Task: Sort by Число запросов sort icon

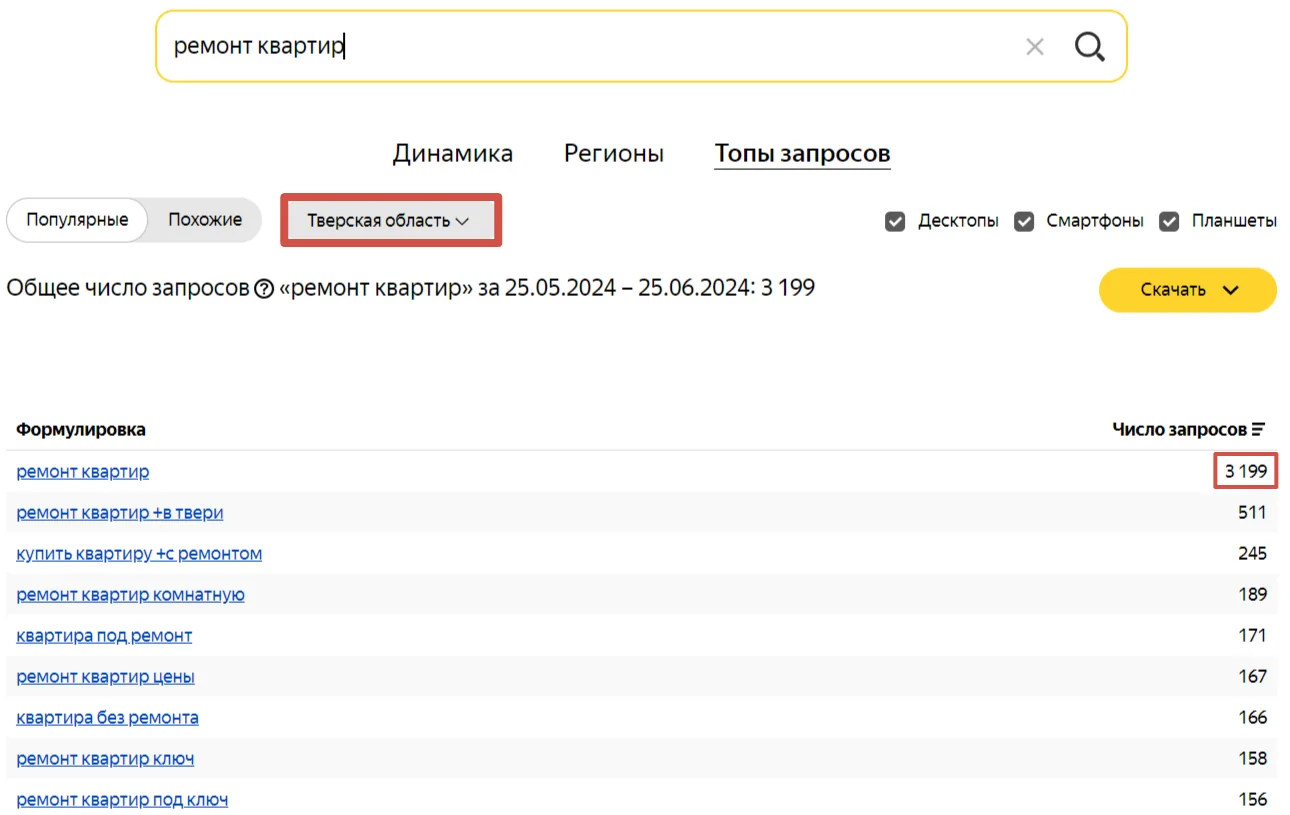Action: coord(1258,430)
